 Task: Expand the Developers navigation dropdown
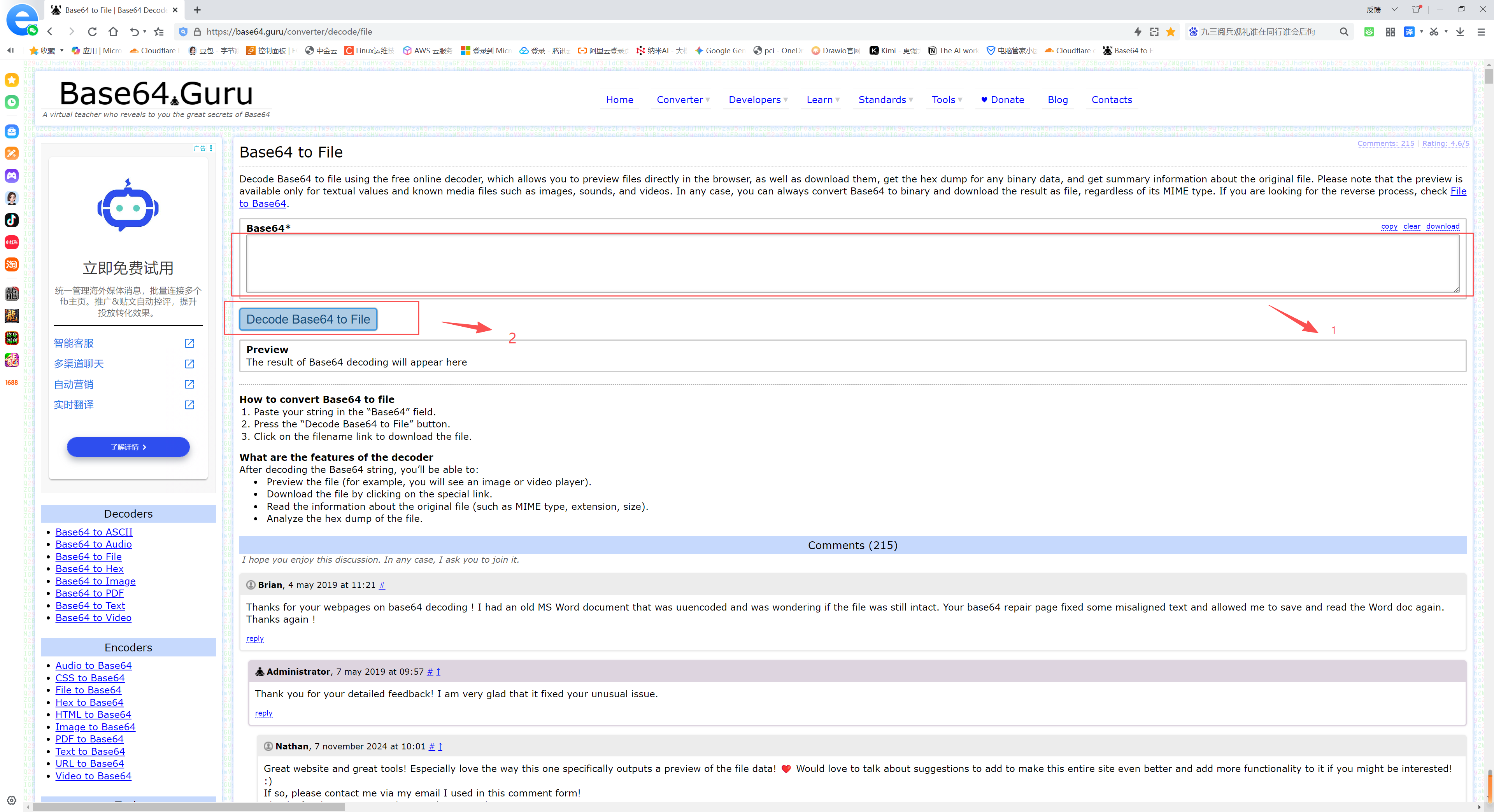pyautogui.click(x=758, y=100)
